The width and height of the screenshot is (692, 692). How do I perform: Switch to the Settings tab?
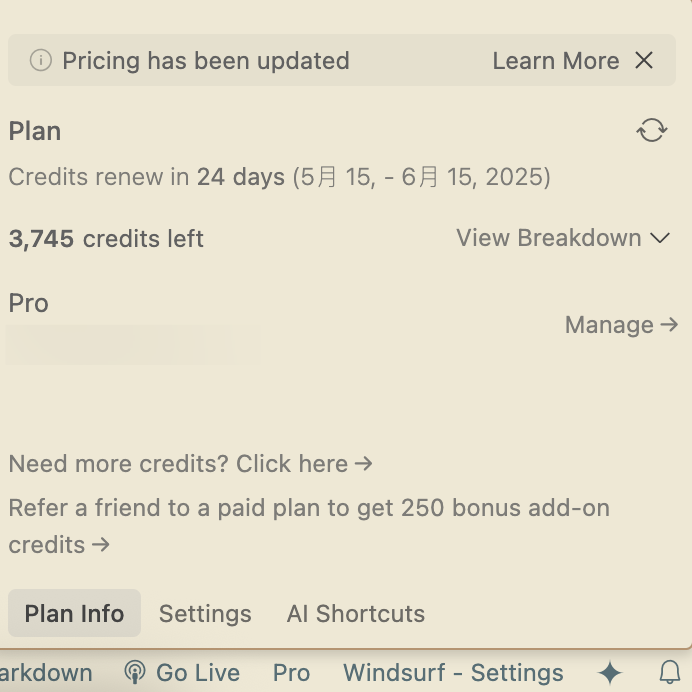pos(205,613)
